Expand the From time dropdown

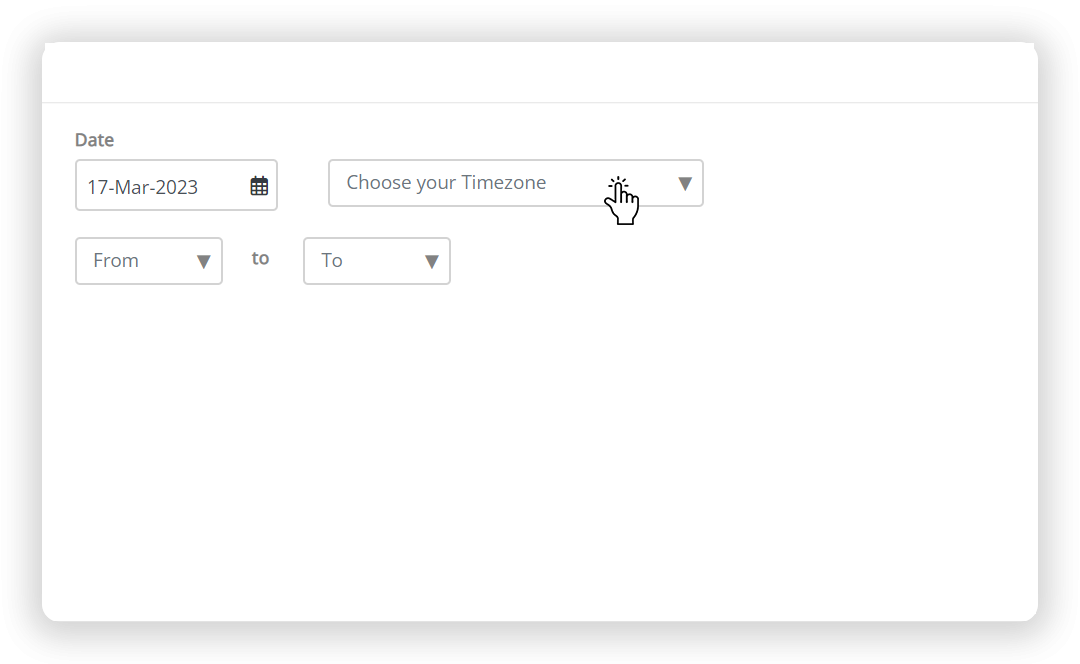click(x=149, y=261)
